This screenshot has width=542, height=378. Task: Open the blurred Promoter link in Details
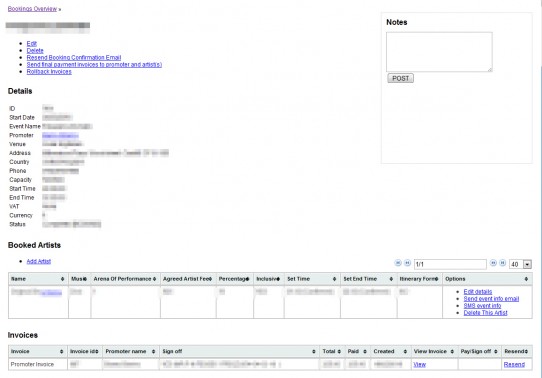pyautogui.click(x=60, y=135)
